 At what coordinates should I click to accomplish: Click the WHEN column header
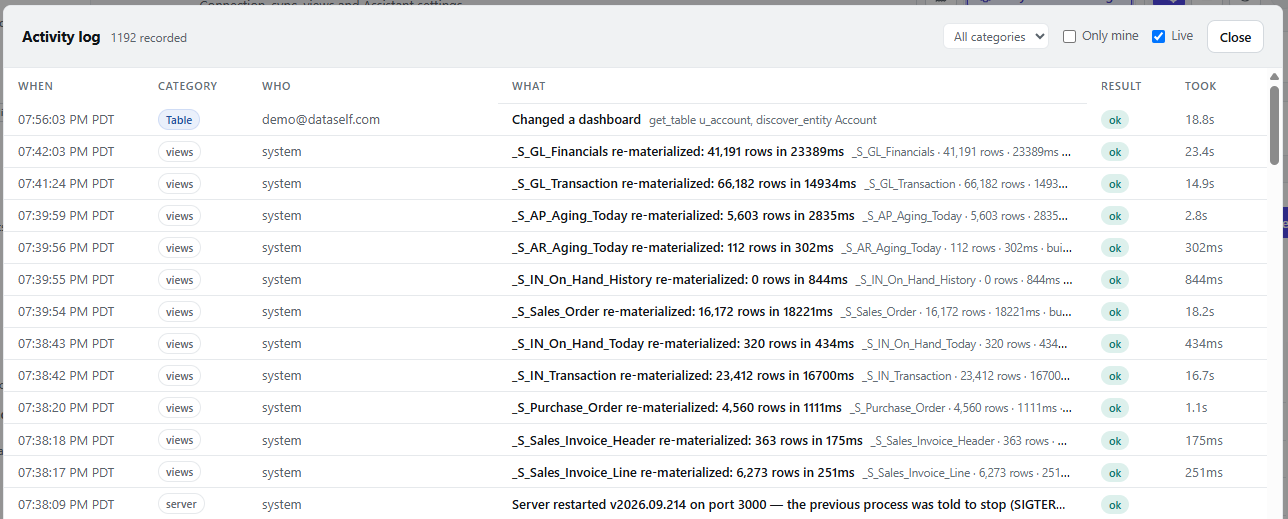pos(36,86)
